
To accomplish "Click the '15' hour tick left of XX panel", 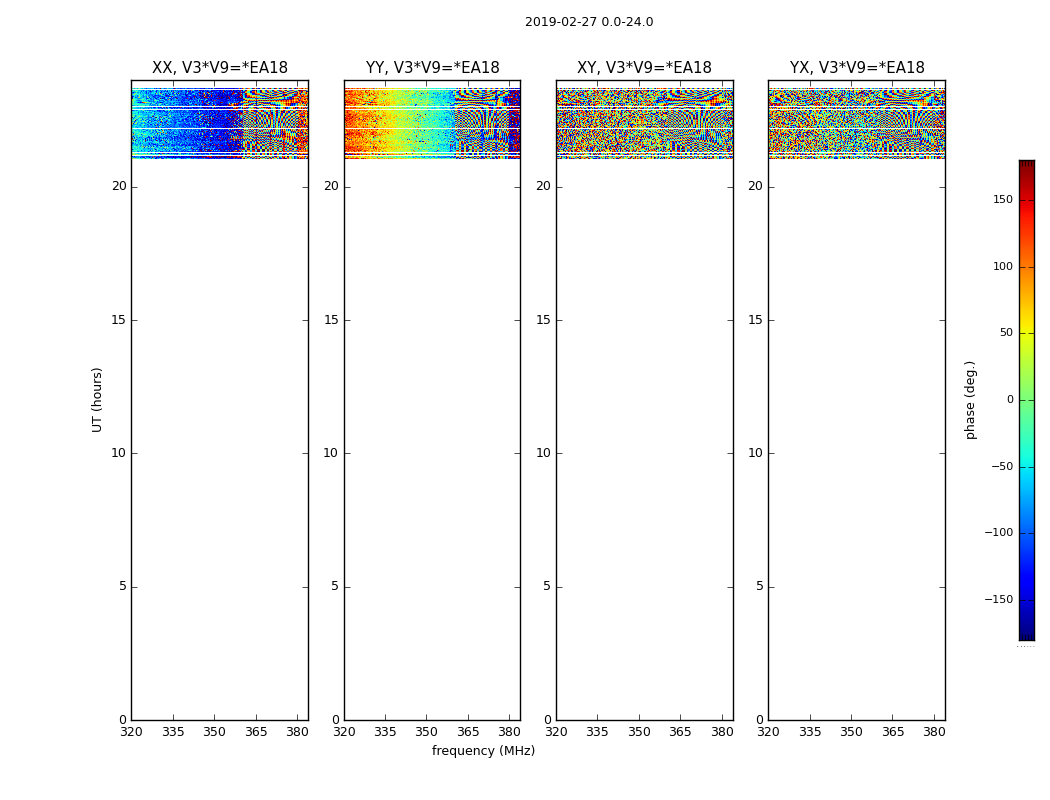I will pos(119,320).
